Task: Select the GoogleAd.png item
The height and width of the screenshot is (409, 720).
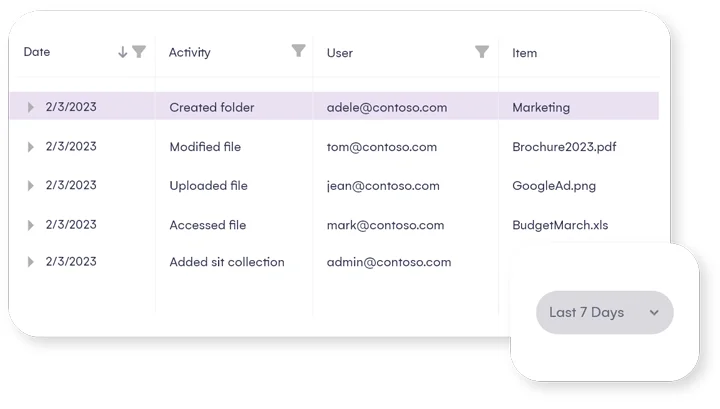Action: 554,186
